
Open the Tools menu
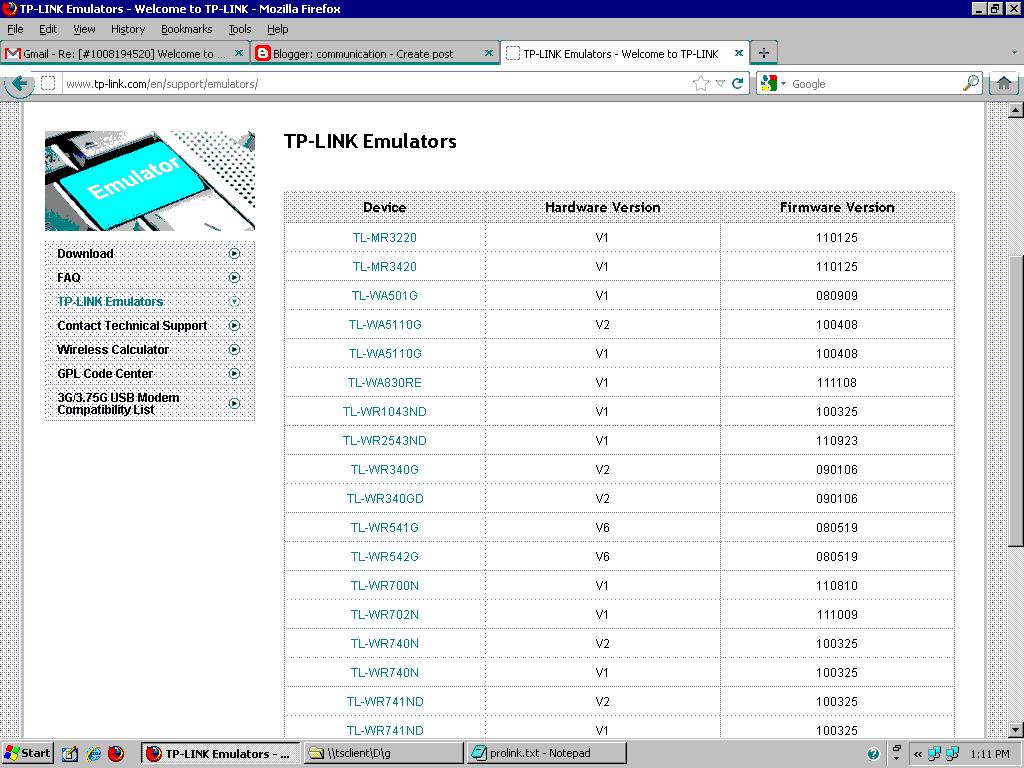pos(240,29)
